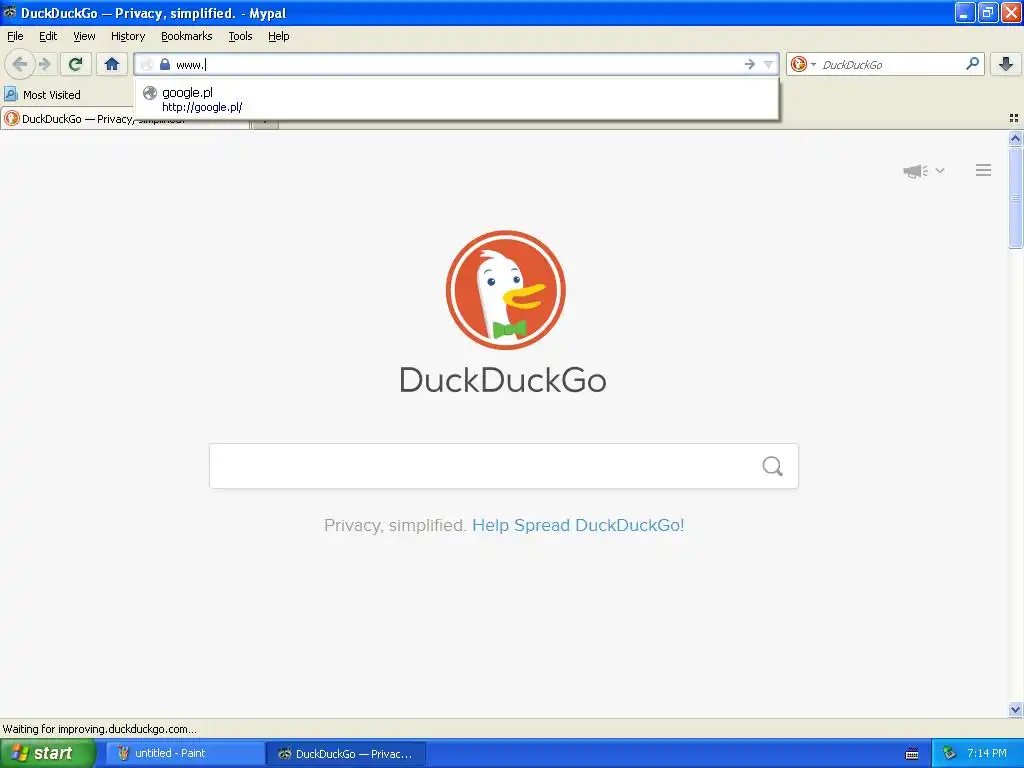Open the DuckDuckGo hamburger menu
This screenshot has width=1024, height=768.
click(984, 170)
